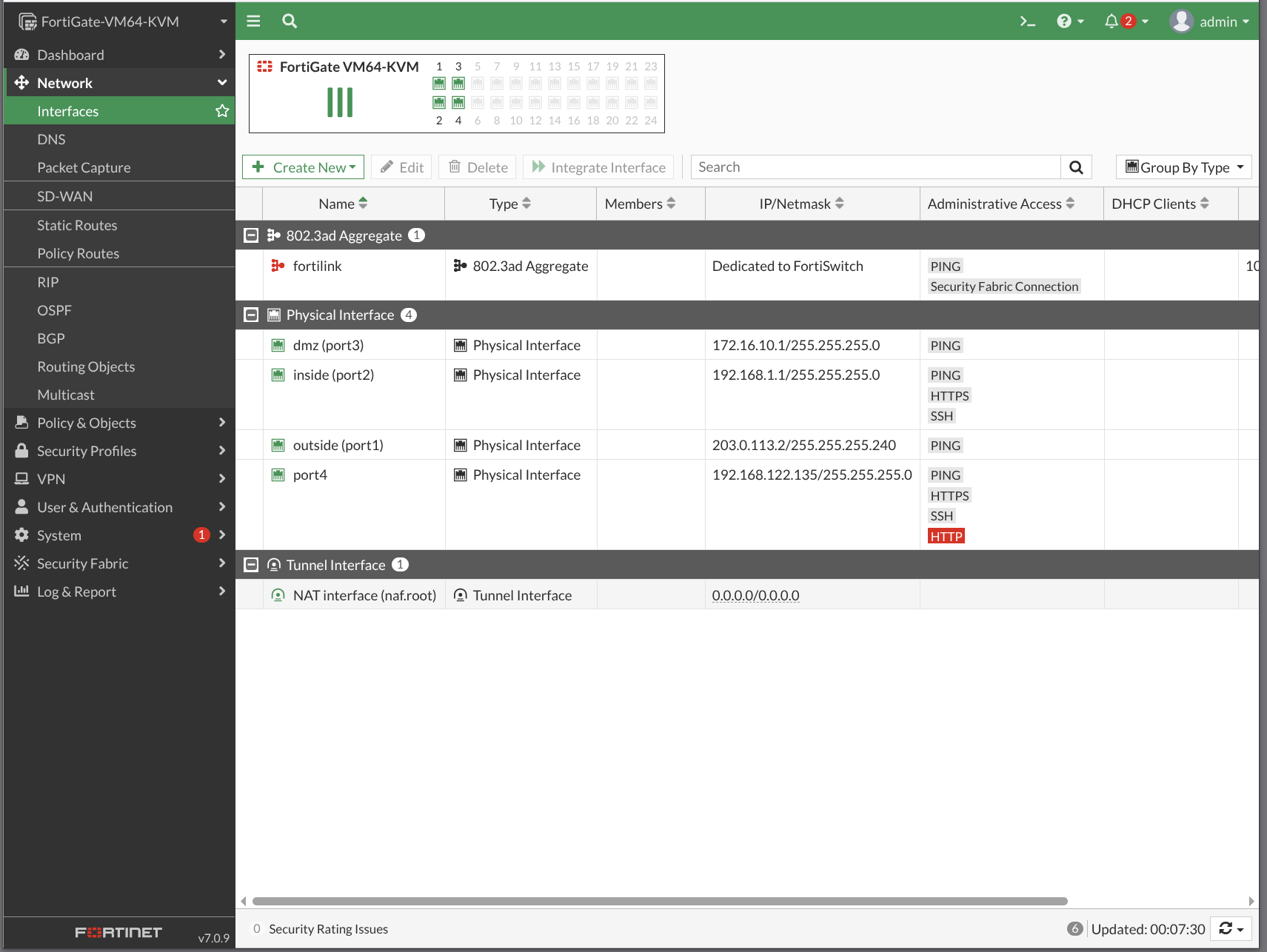Click the FortiGate-VM64-KVM device dropdown
The height and width of the screenshot is (952, 1267).
(x=122, y=21)
